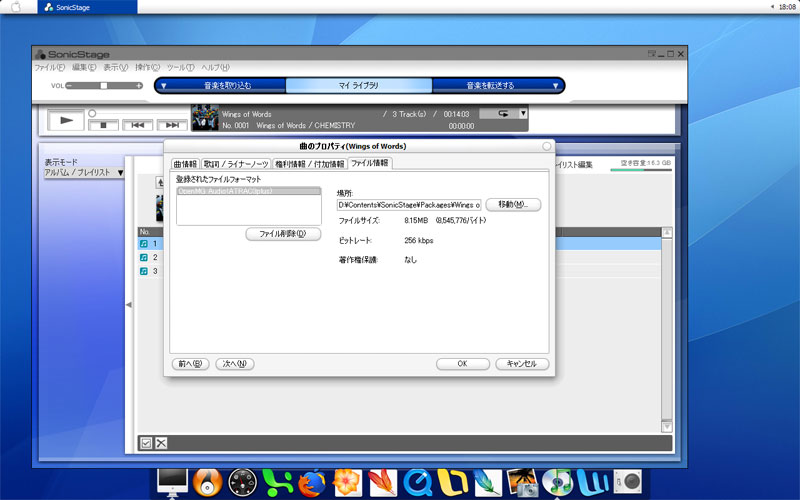Launch QuickTime Player from the dock
This screenshot has width=800, height=500.
[x=417, y=483]
